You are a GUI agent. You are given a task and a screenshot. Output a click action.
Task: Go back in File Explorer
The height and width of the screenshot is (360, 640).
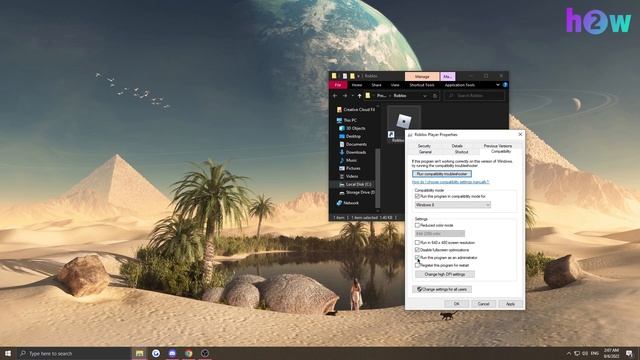point(335,96)
